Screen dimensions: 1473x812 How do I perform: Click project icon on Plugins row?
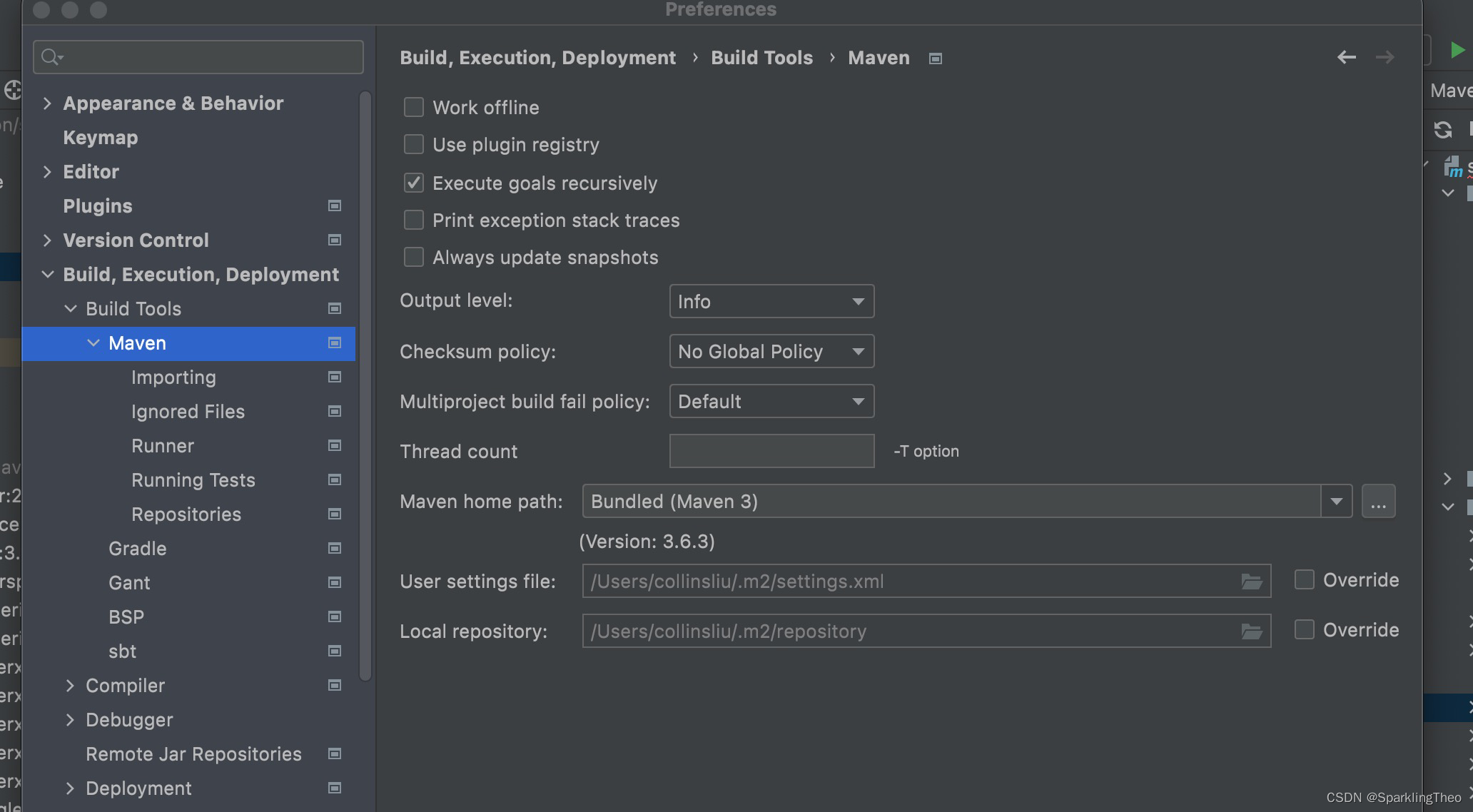tap(334, 206)
